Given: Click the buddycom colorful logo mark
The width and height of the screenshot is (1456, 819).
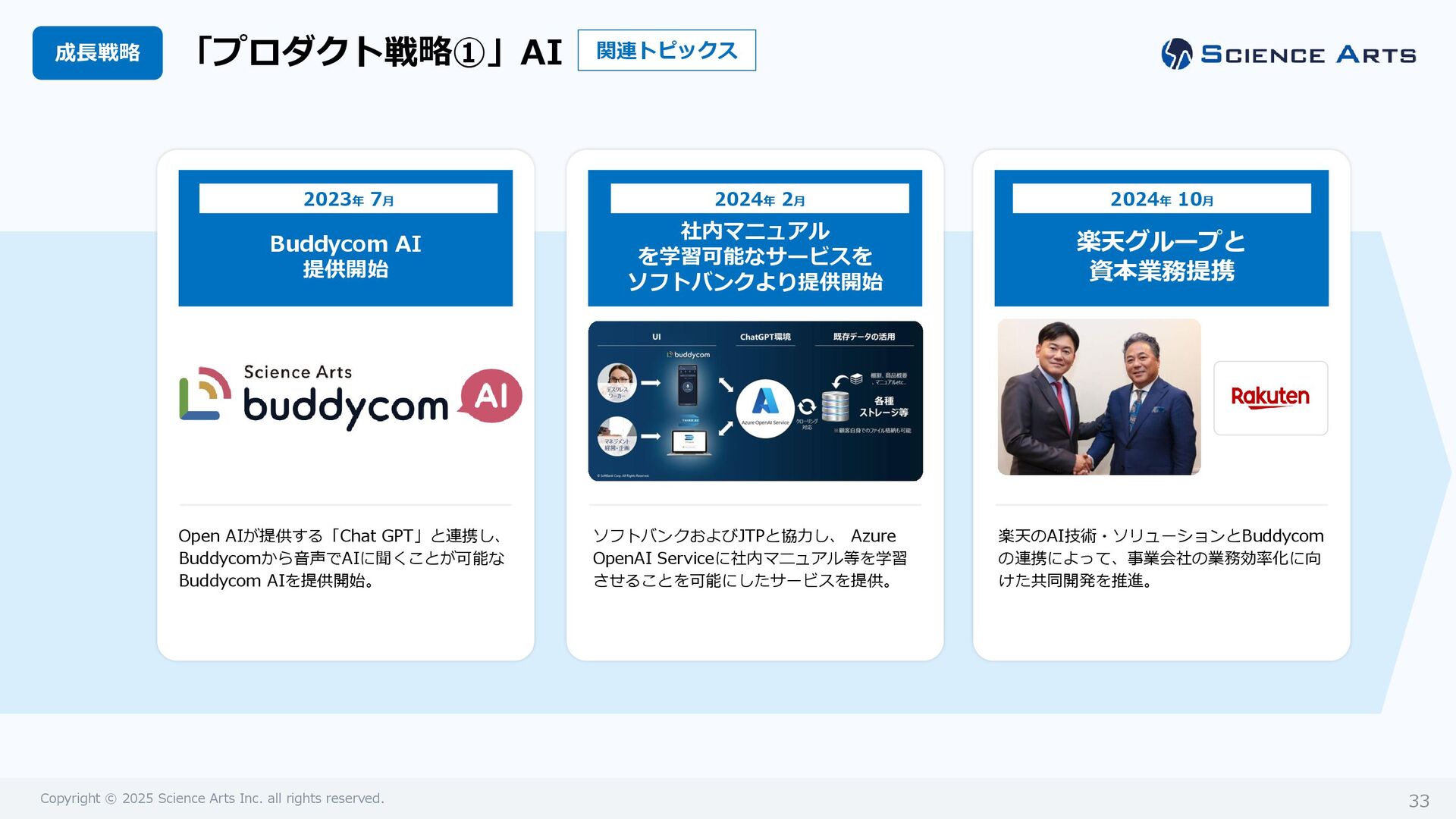Looking at the screenshot, I should tap(205, 394).
